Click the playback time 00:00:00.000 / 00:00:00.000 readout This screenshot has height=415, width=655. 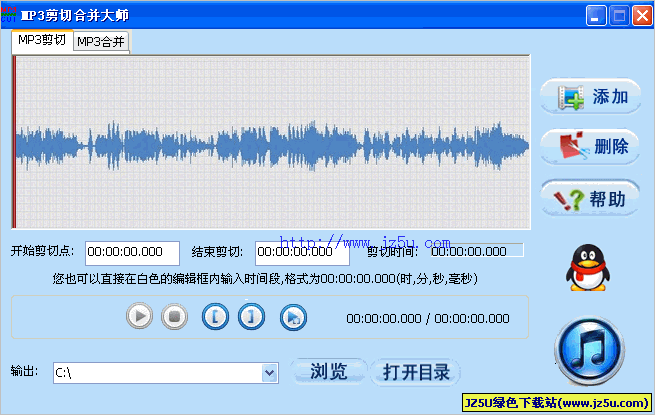click(x=428, y=318)
